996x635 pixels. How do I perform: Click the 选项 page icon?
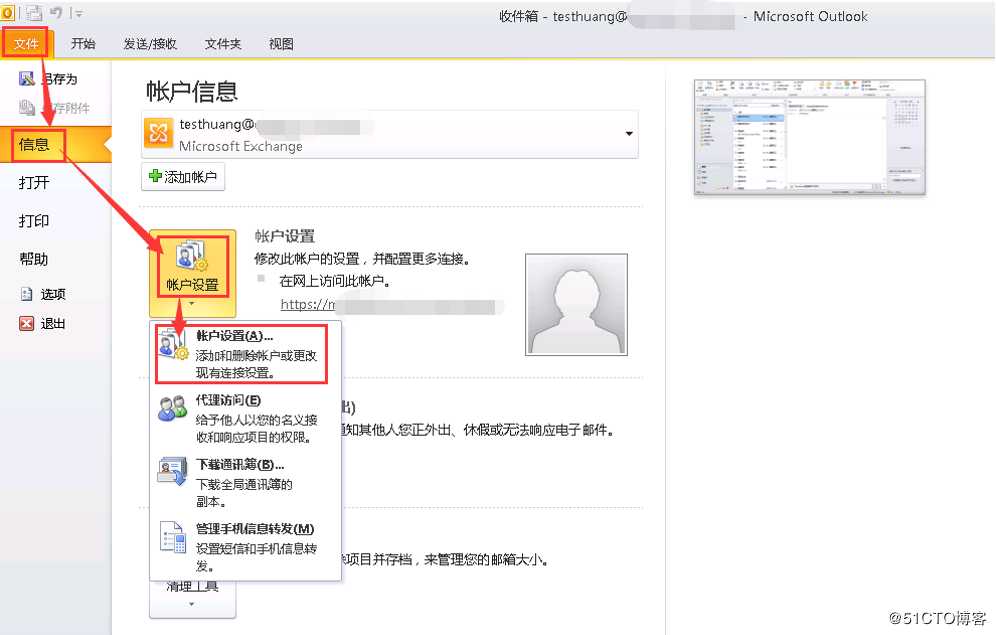point(26,294)
